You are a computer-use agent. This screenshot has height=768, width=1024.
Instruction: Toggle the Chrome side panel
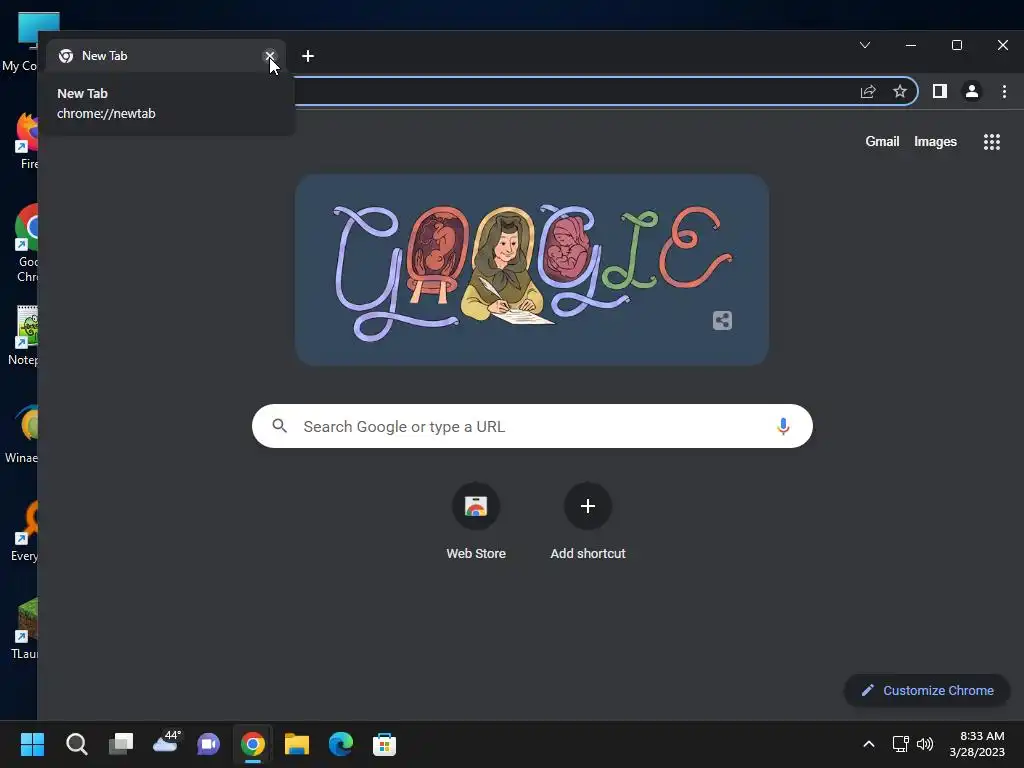[940, 91]
